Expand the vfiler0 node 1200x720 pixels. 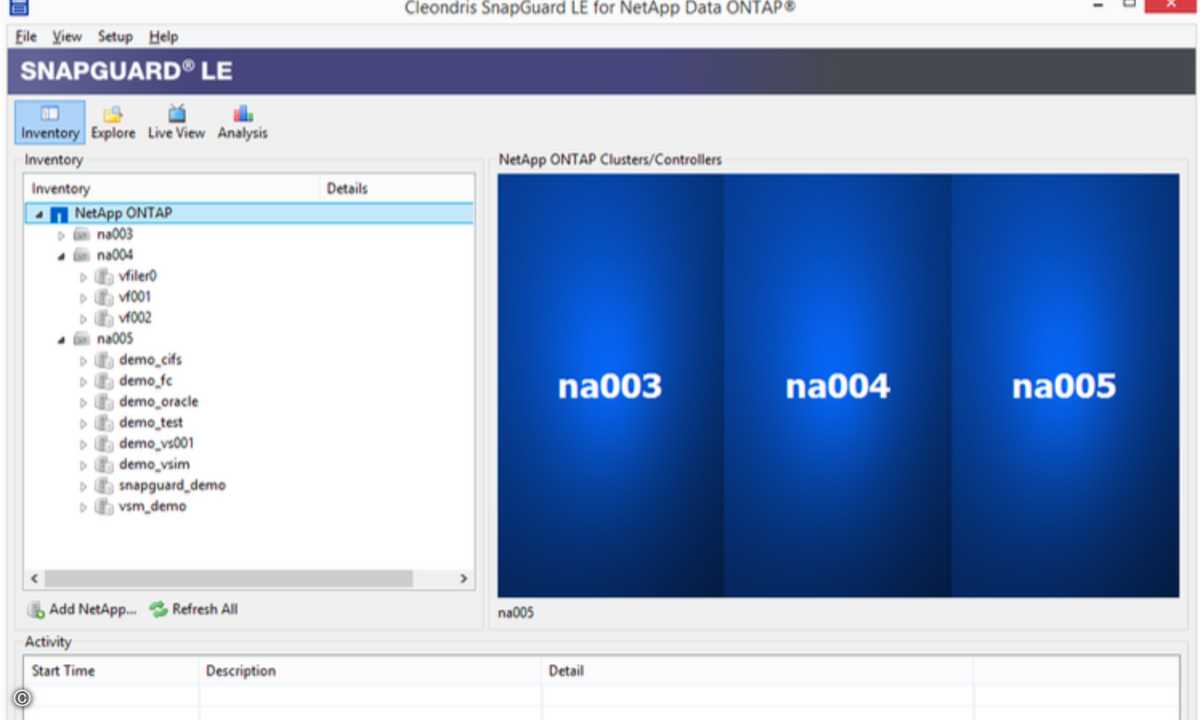point(84,277)
